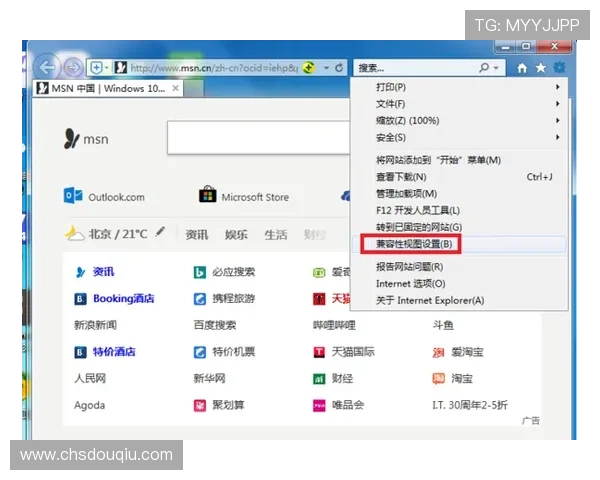Click the weather icon next to 北京
The width and height of the screenshot is (600, 480).
75,233
